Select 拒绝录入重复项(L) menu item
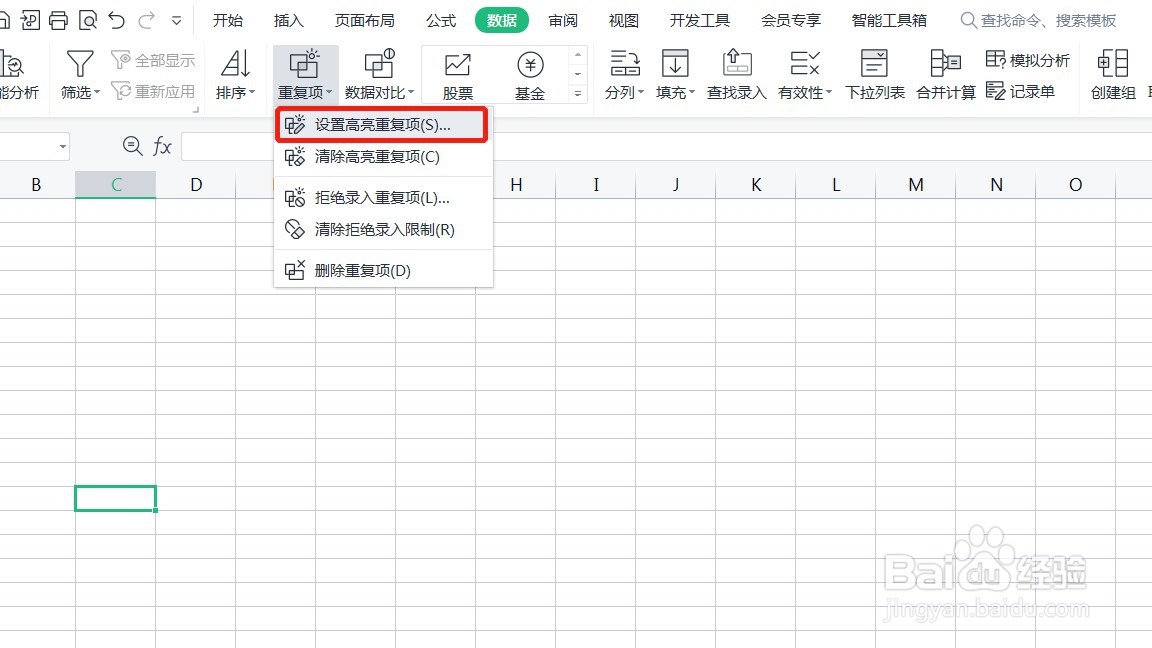 (382, 198)
